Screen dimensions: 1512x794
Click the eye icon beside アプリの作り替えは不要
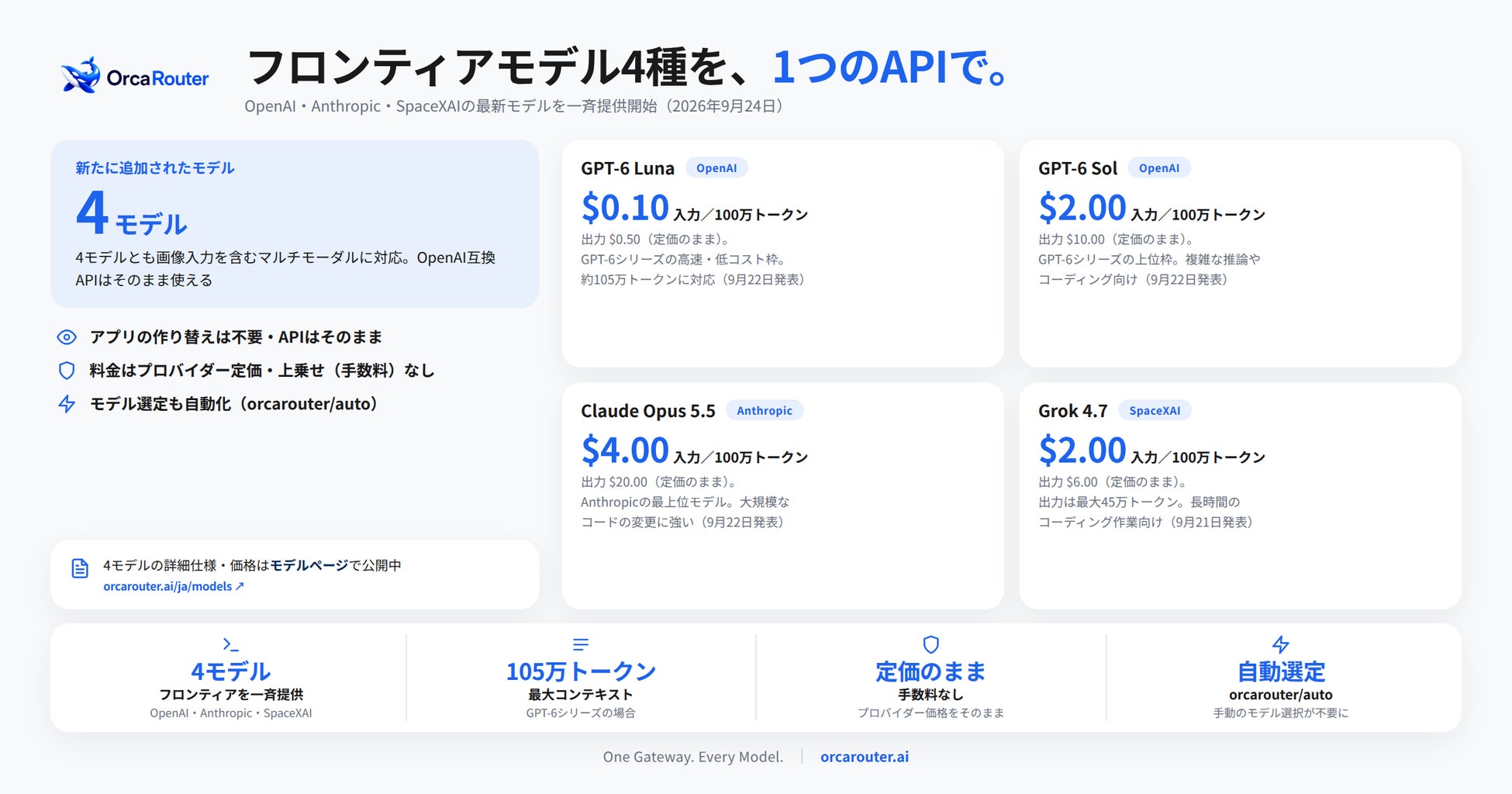(67, 337)
